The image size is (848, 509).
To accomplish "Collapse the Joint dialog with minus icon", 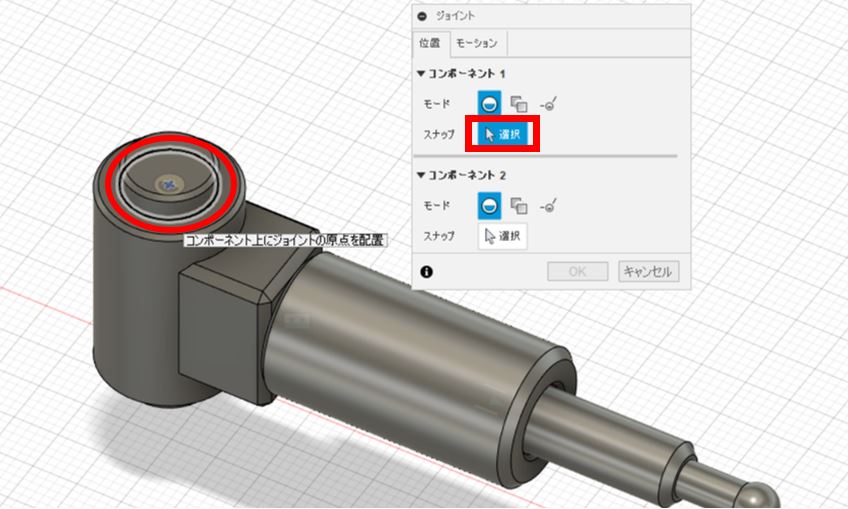I will pos(422,16).
